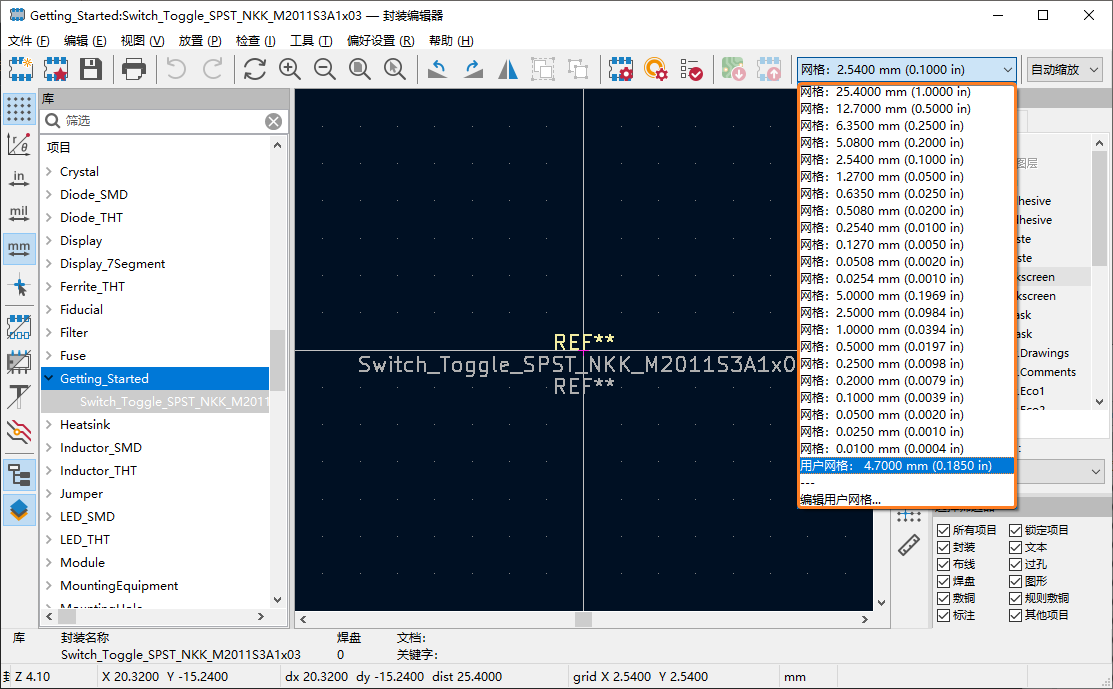Image resolution: width=1113 pixels, height=689 pixels.
Task: Save the footprint using the floppy disk icon
Action: pos(91,70)
